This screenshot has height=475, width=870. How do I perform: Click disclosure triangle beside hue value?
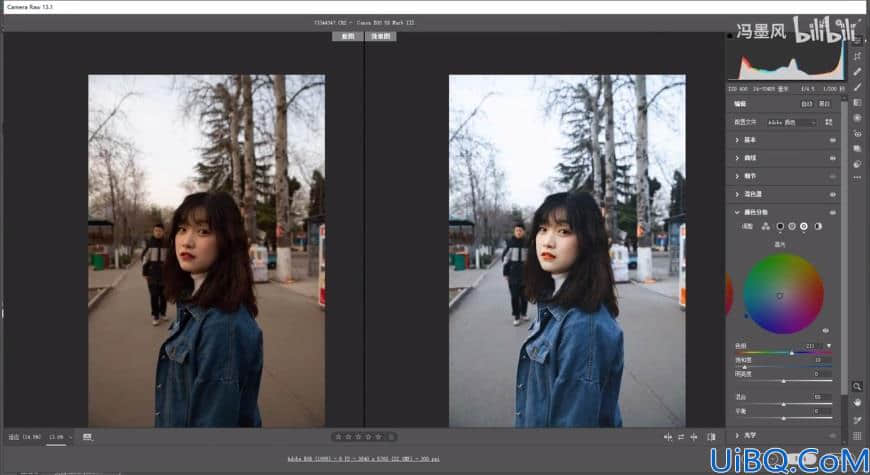829,346
